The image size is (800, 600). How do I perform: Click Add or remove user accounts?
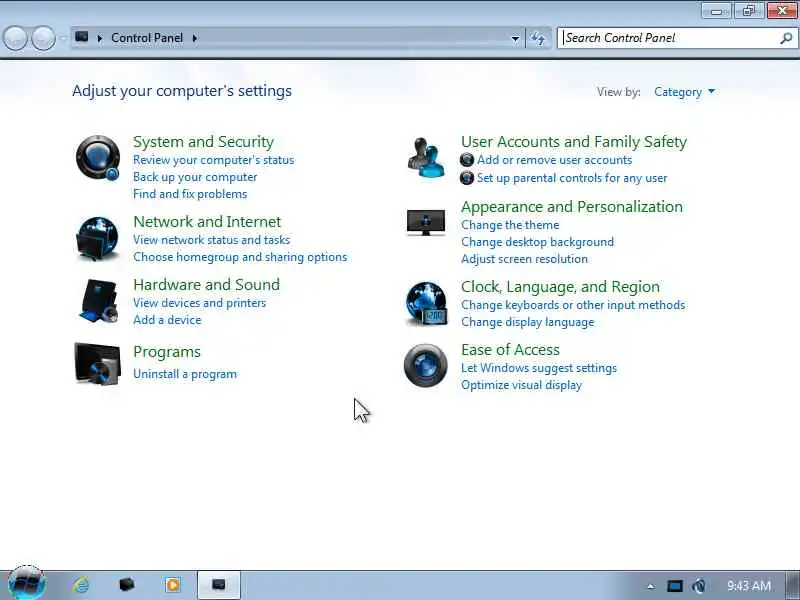(x=554, y=160)
